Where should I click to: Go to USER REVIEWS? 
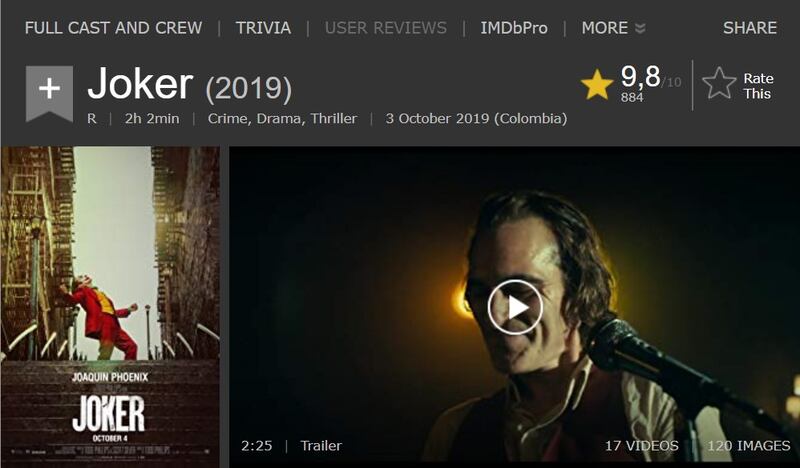tap(386, 28)
